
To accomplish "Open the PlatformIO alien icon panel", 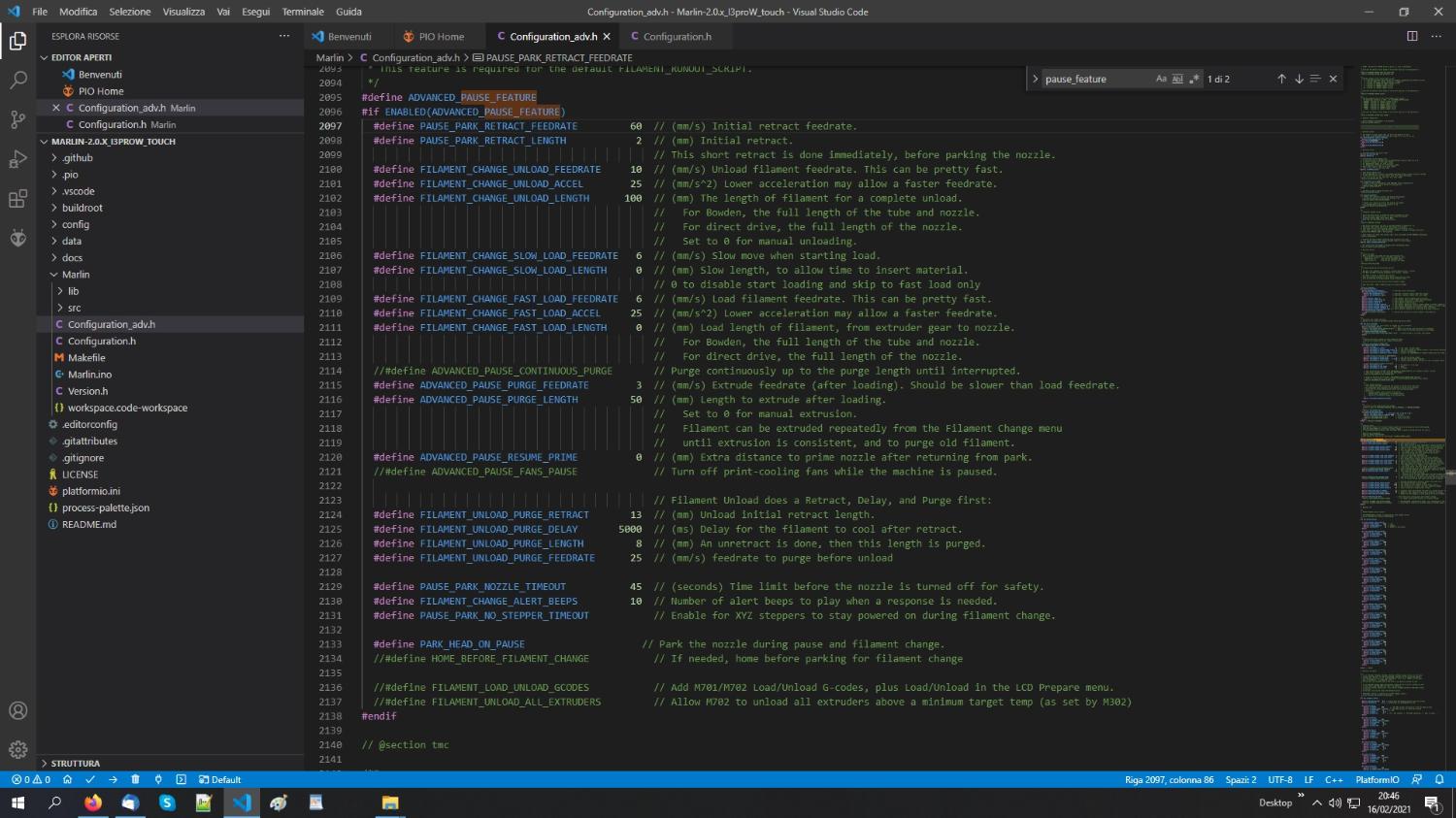I will coord(17,239).
